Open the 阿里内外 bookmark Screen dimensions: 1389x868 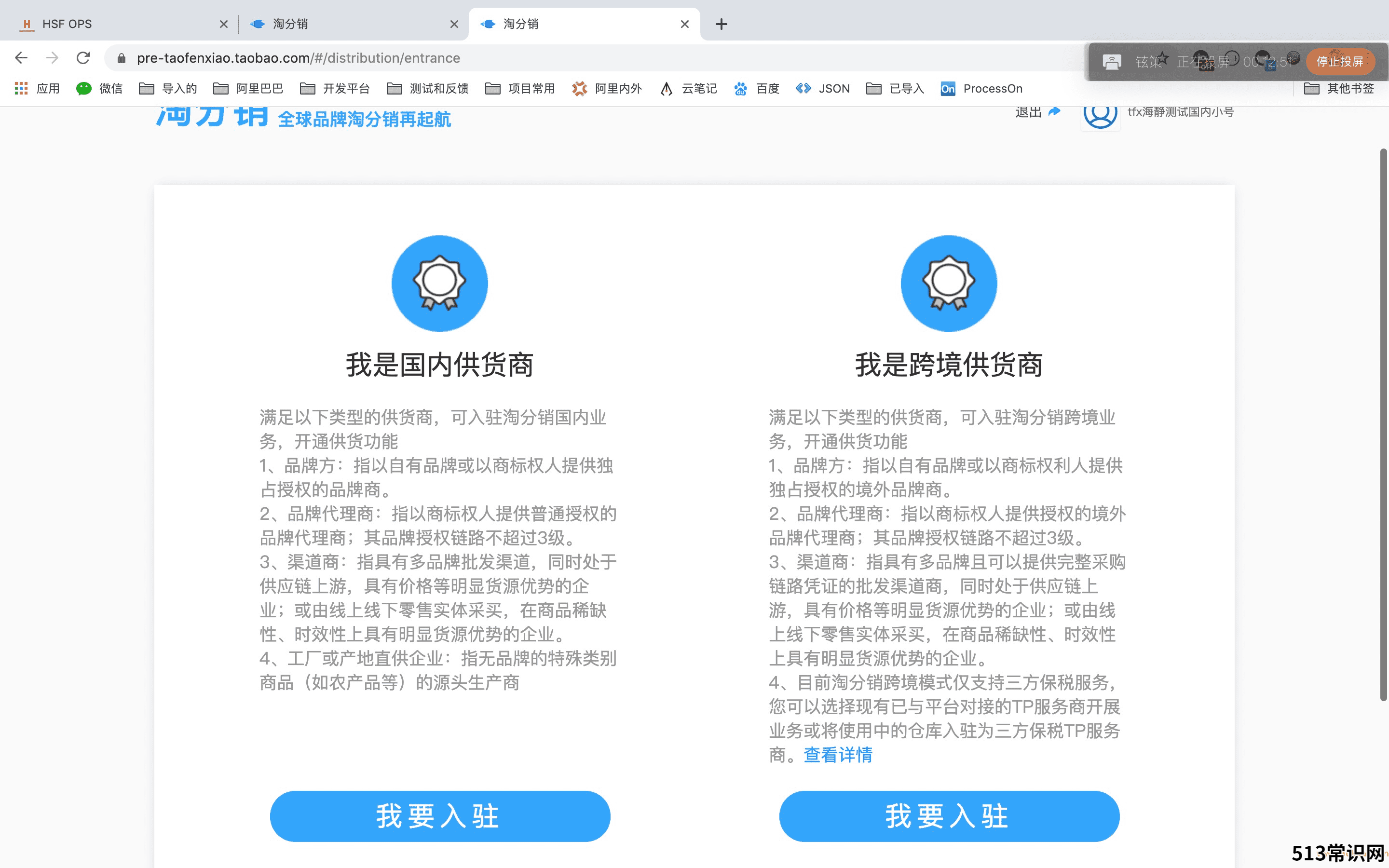[x=607, y=88]
